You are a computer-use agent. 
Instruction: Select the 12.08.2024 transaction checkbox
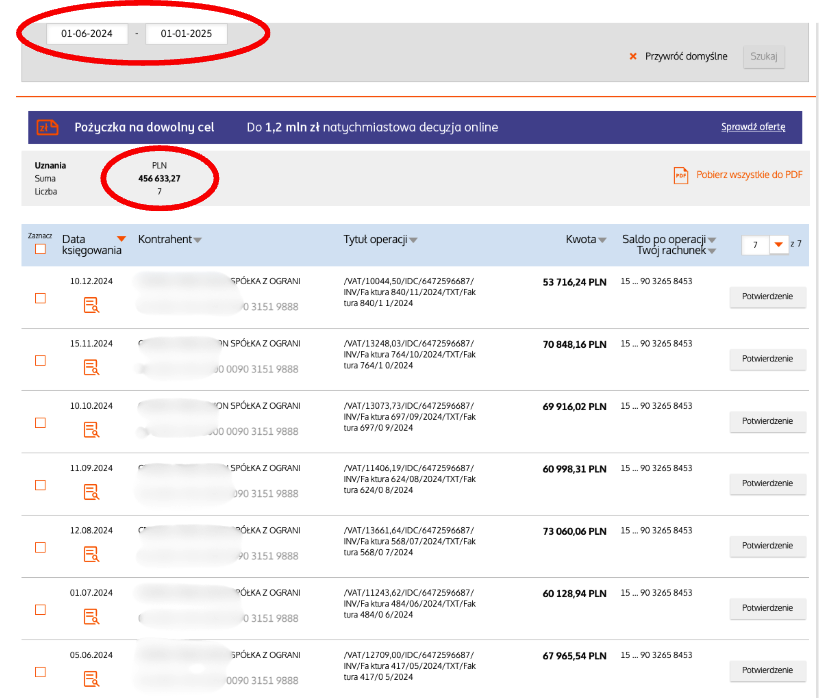coord(40,547)
